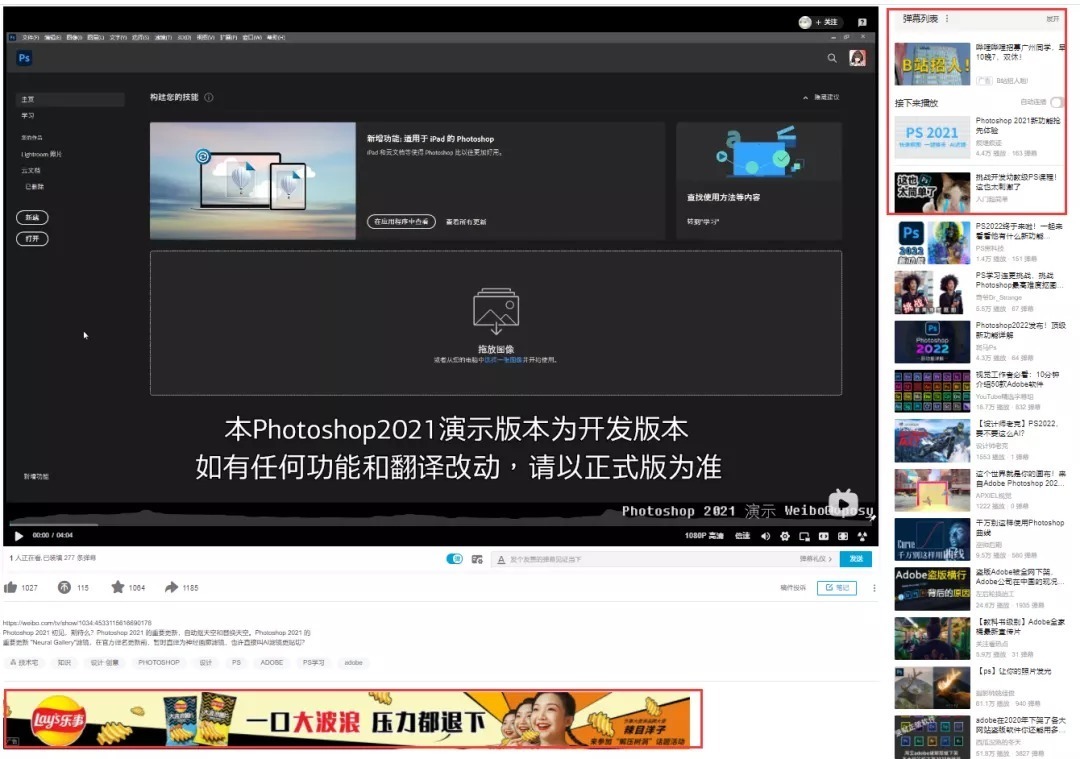Screen dimensions: 1080x759
Task: Enable the 自动连播 autoplay switch
Action: tap(1056, 102)
